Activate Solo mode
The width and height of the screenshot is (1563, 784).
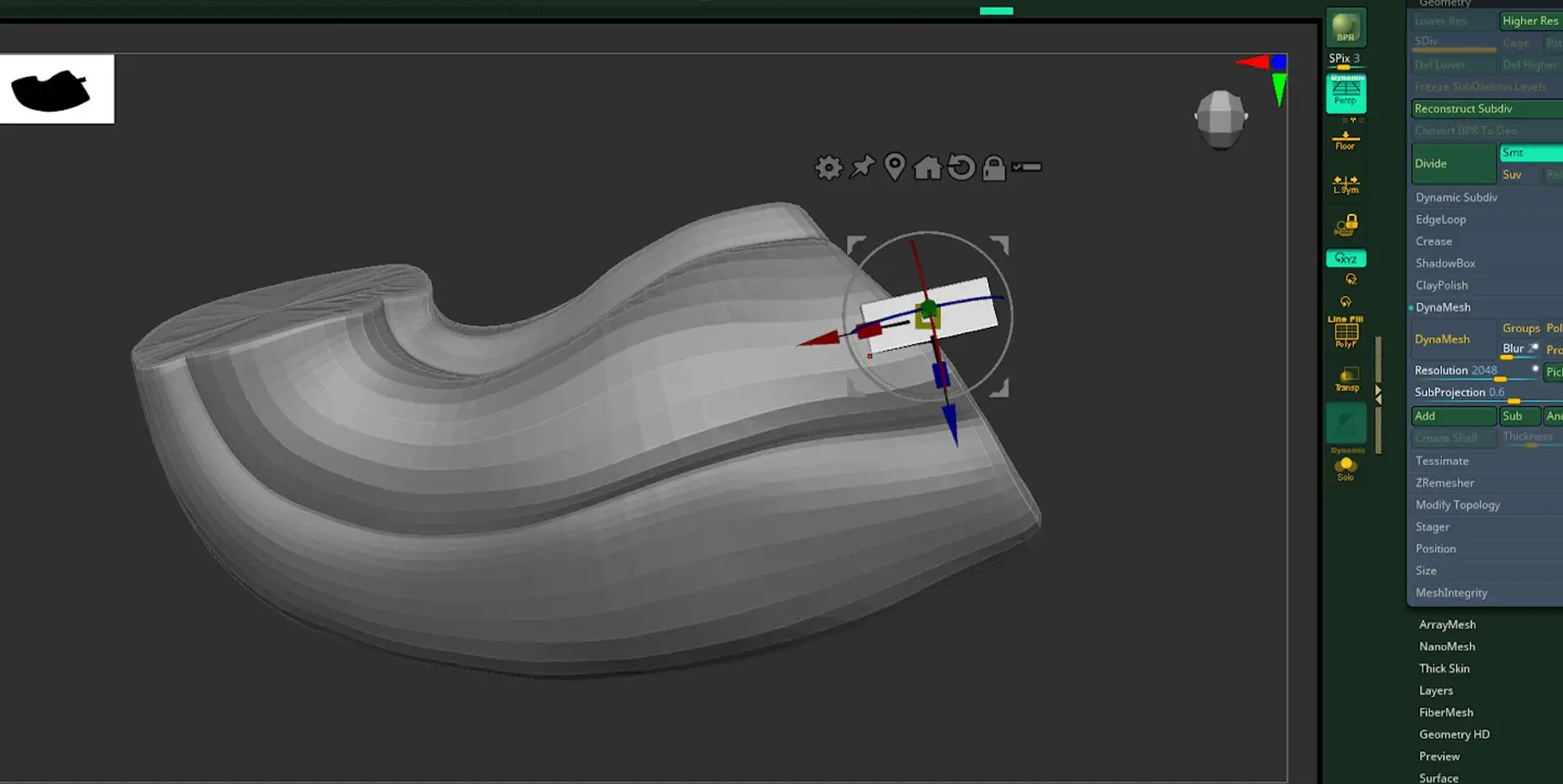click(x=1346, y=468)
